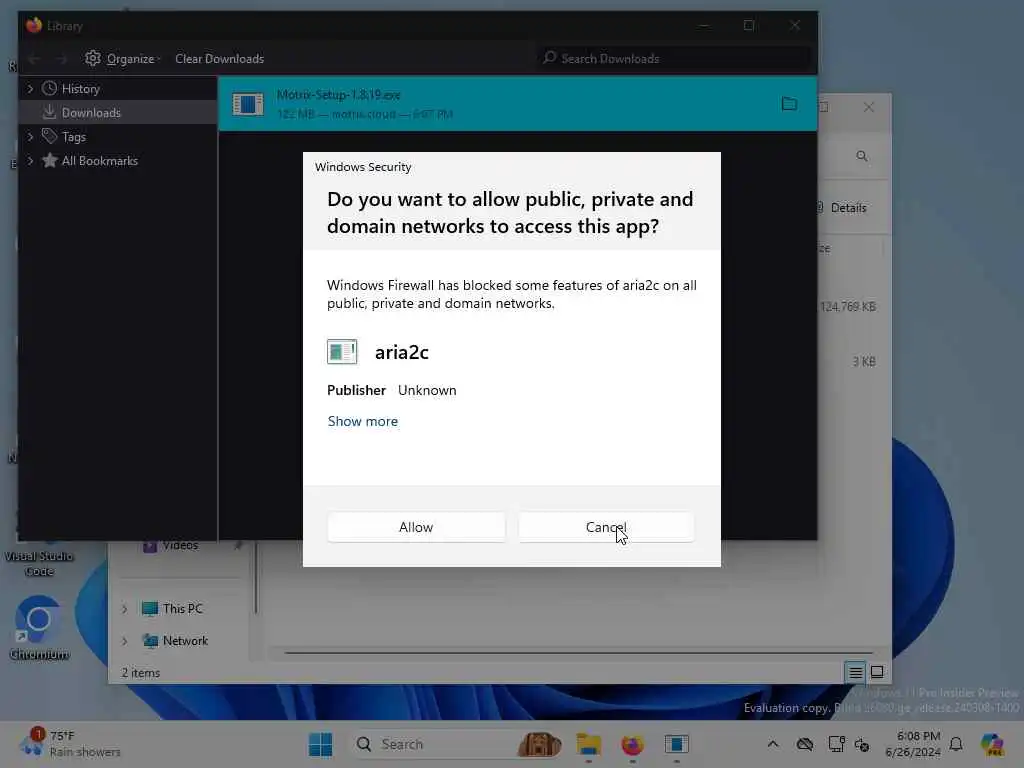Click the All Bookmarks star icon in Library sidebar
Image resolution: width=1024 pixels, height=768 pixels.
pos(49,160)
